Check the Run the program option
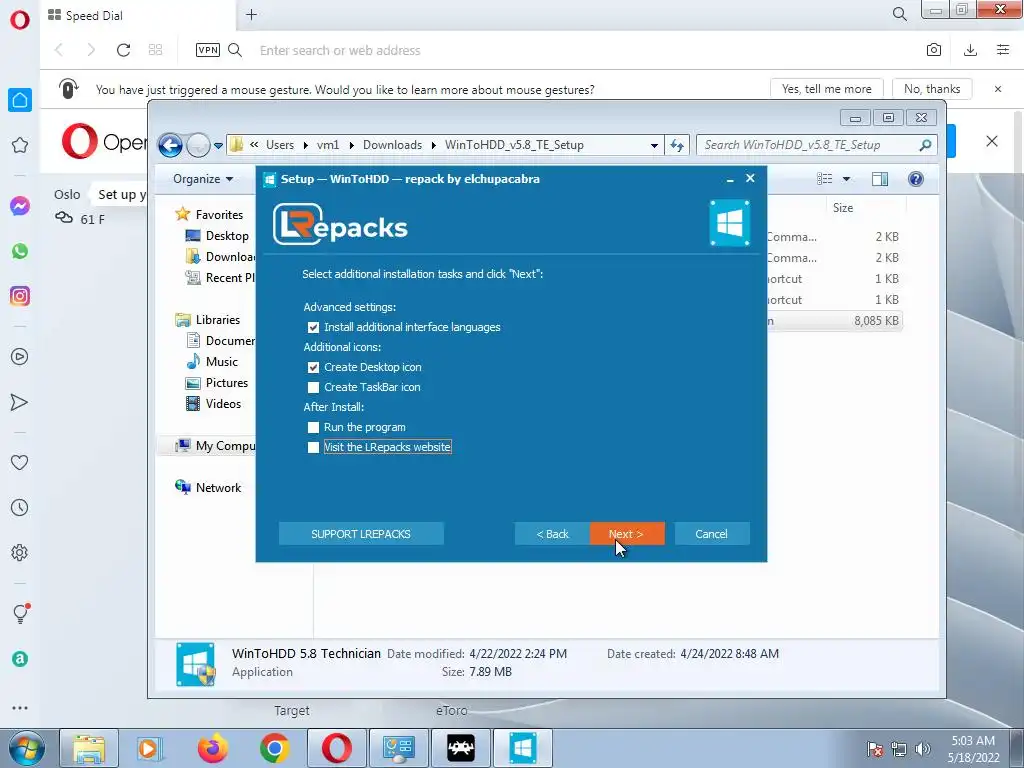The width and height of the screenshot is (1024, 768). pos(313,427)
